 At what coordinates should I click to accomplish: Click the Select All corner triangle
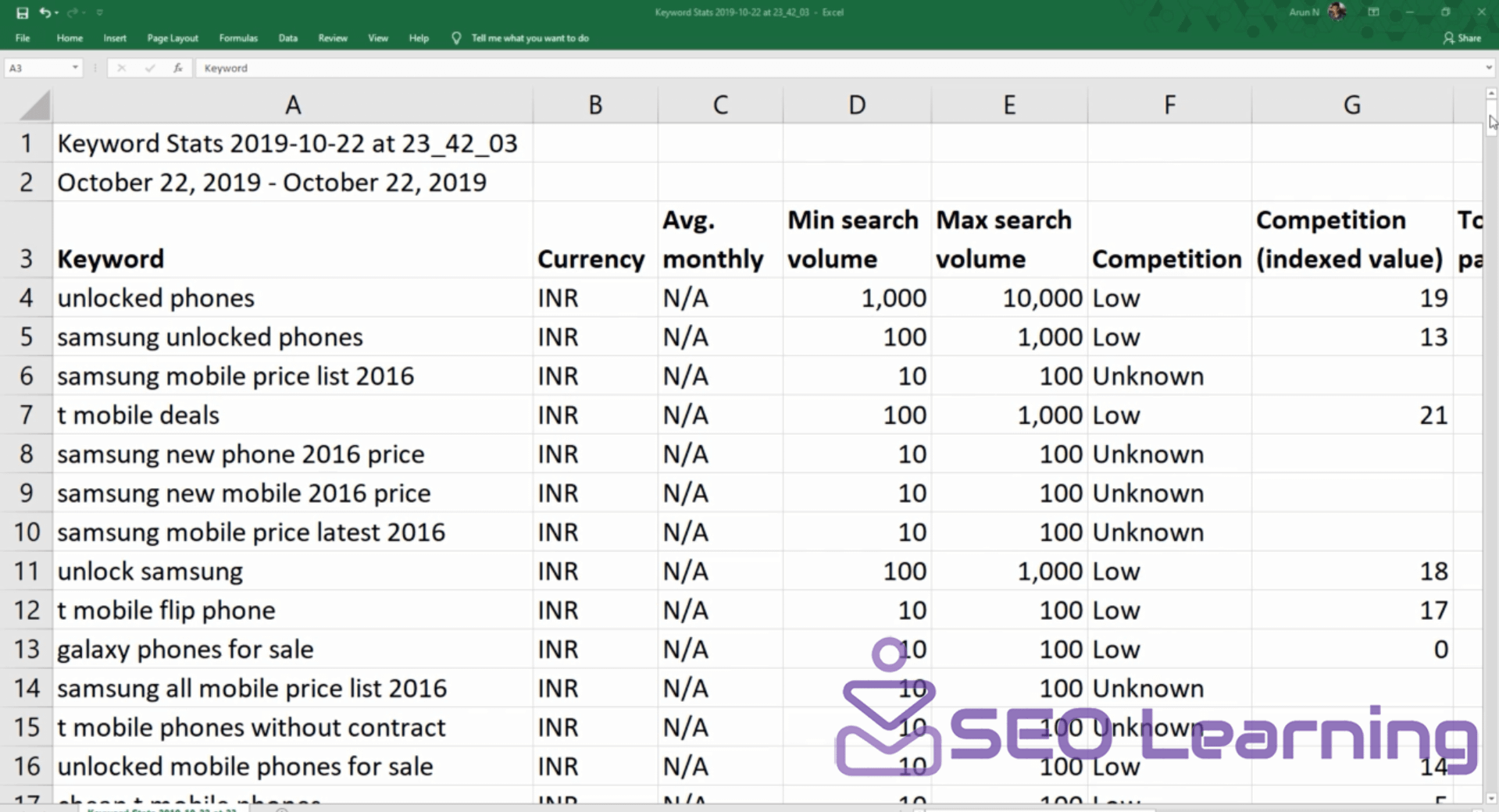pos(35,105)
